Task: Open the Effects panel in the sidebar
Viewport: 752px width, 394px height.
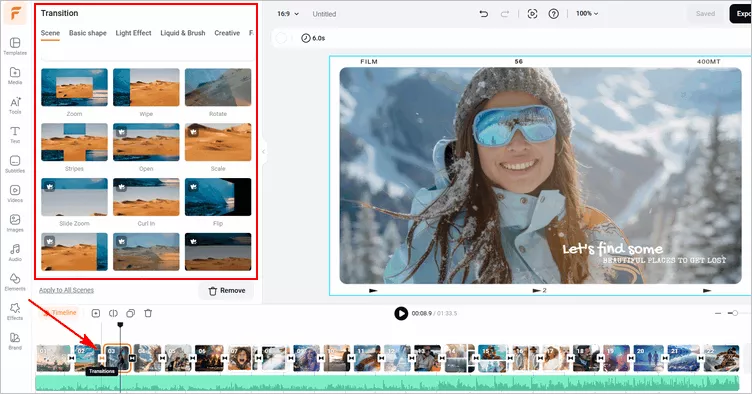Action: [x=15, y=312]
